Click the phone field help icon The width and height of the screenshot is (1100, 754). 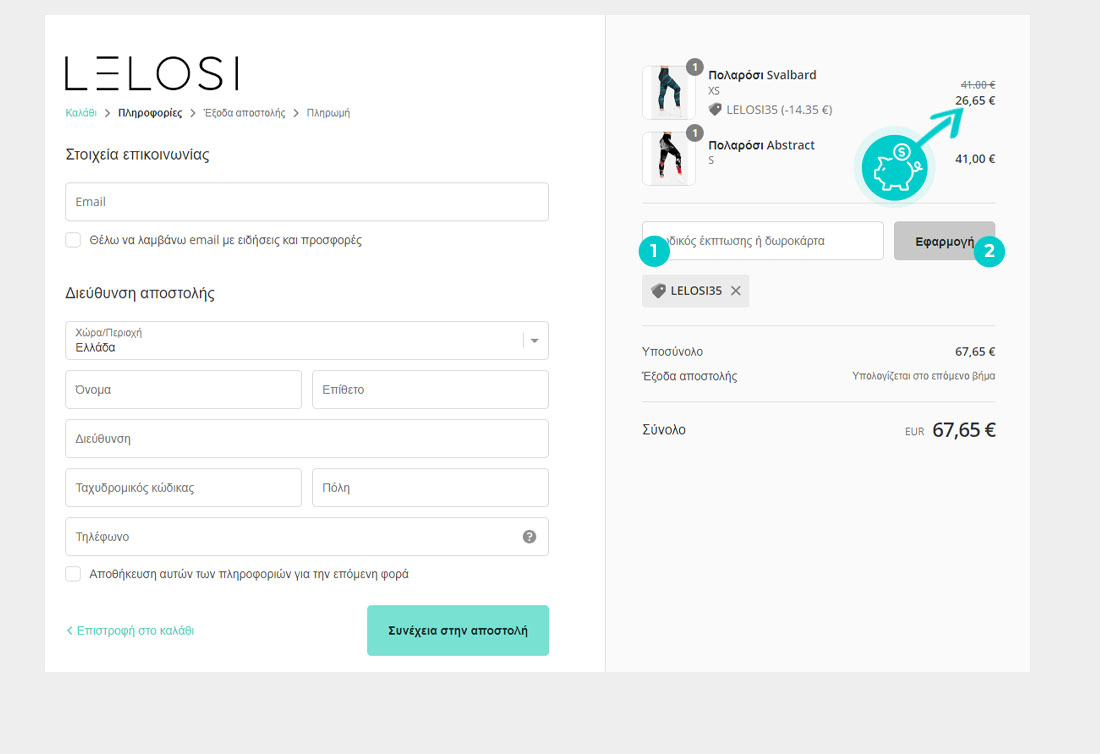click(x=530, y=537)
